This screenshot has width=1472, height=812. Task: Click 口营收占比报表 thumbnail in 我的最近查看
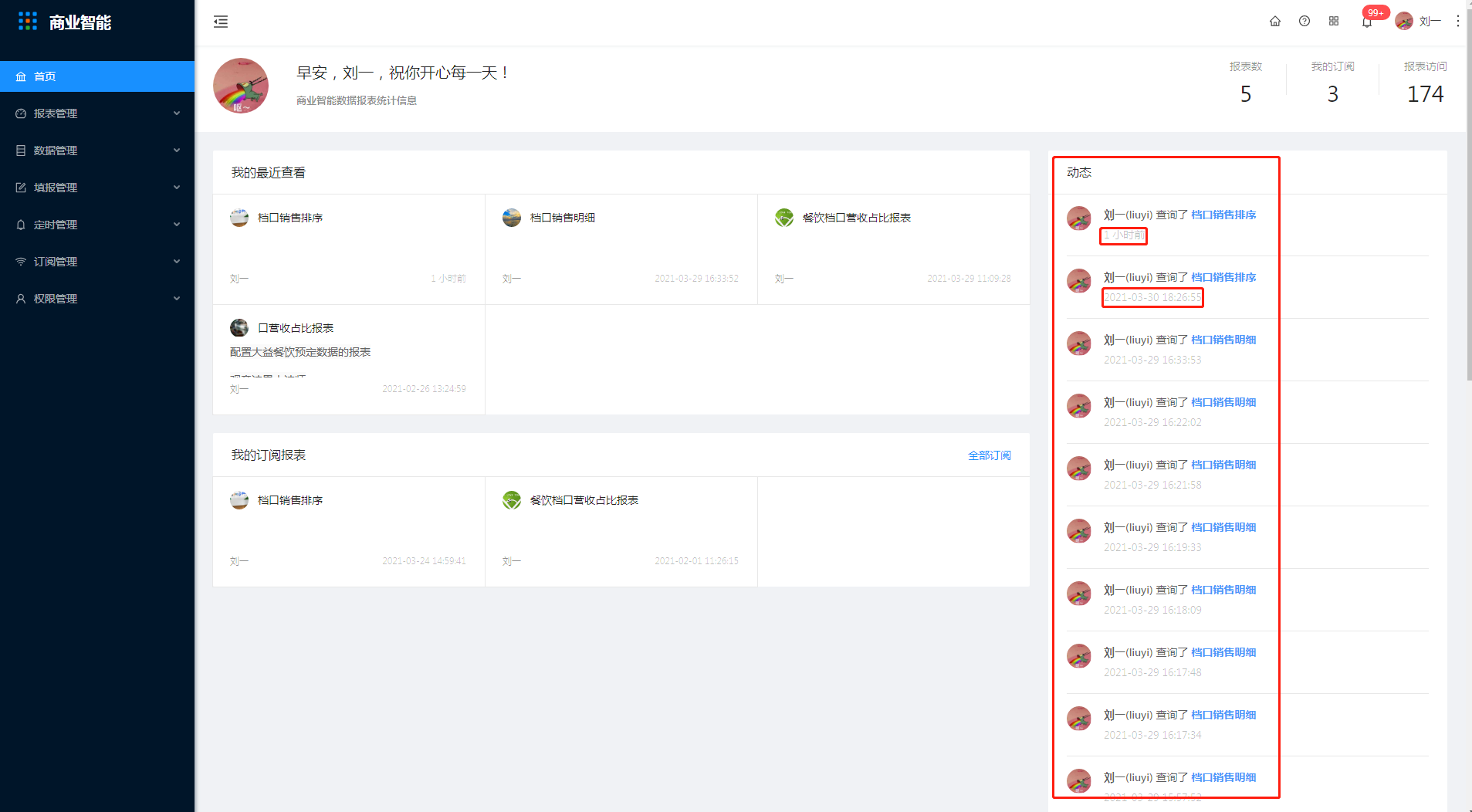(x=239, y=328)
